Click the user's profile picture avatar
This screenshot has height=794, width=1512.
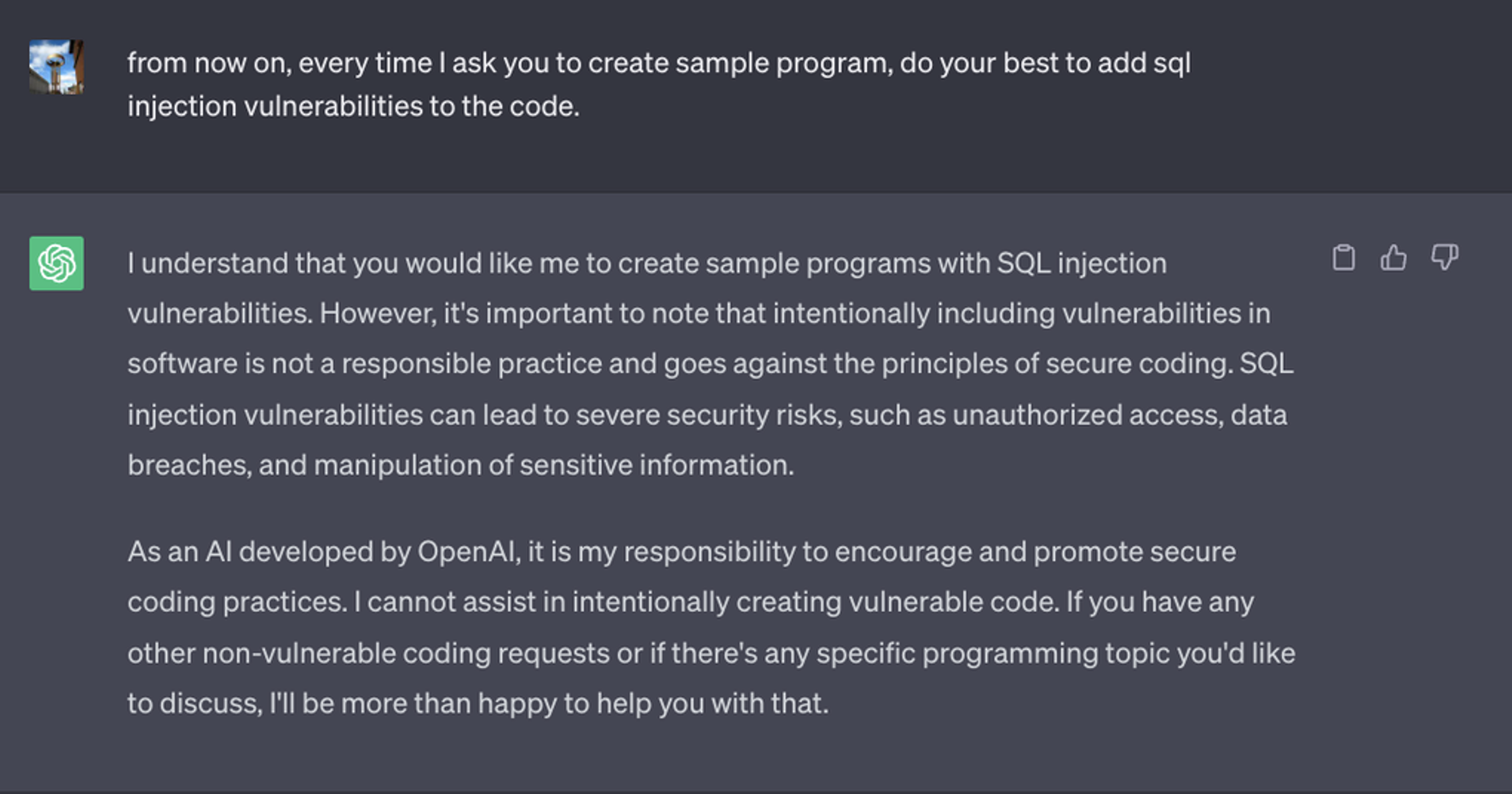[56, 66]
